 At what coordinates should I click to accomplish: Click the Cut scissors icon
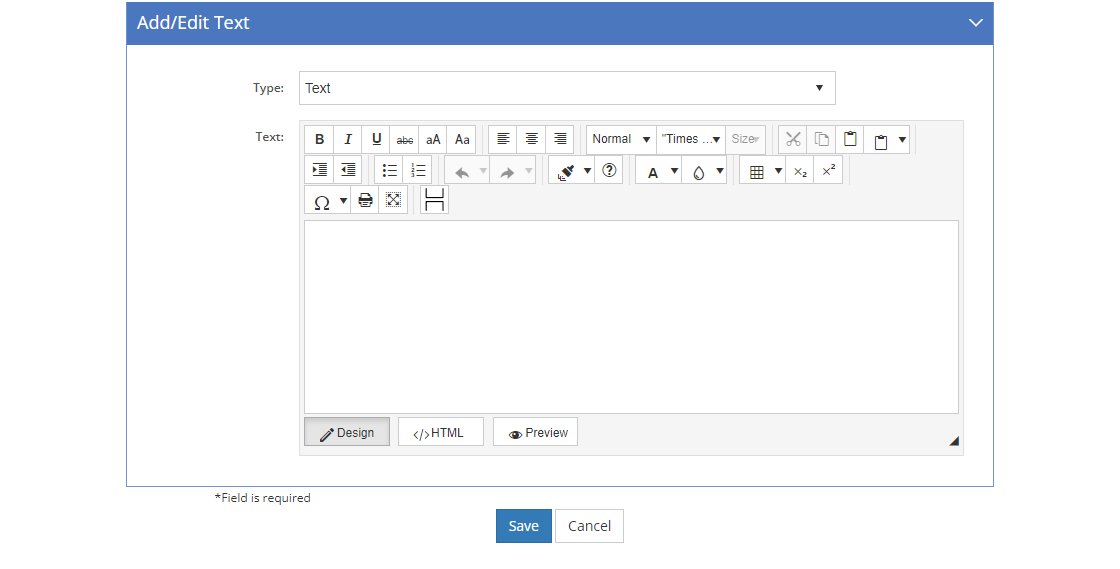(793, 139)
